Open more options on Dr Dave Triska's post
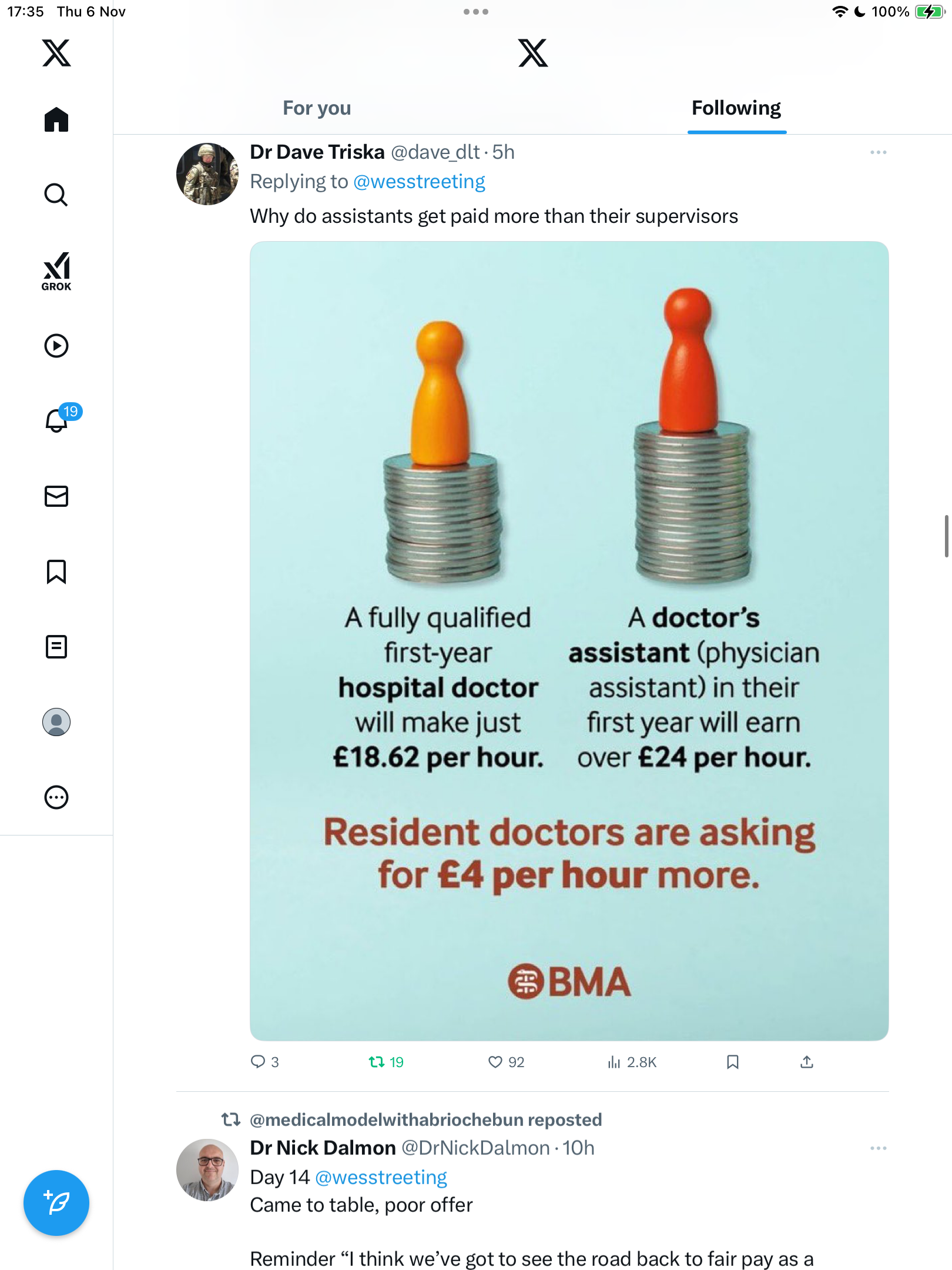 tap(878, 152)
